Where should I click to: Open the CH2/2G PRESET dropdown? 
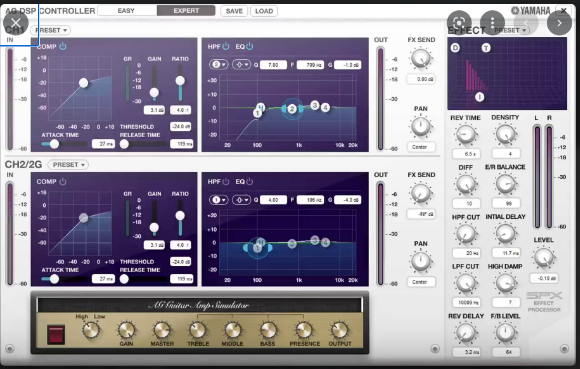68,165
